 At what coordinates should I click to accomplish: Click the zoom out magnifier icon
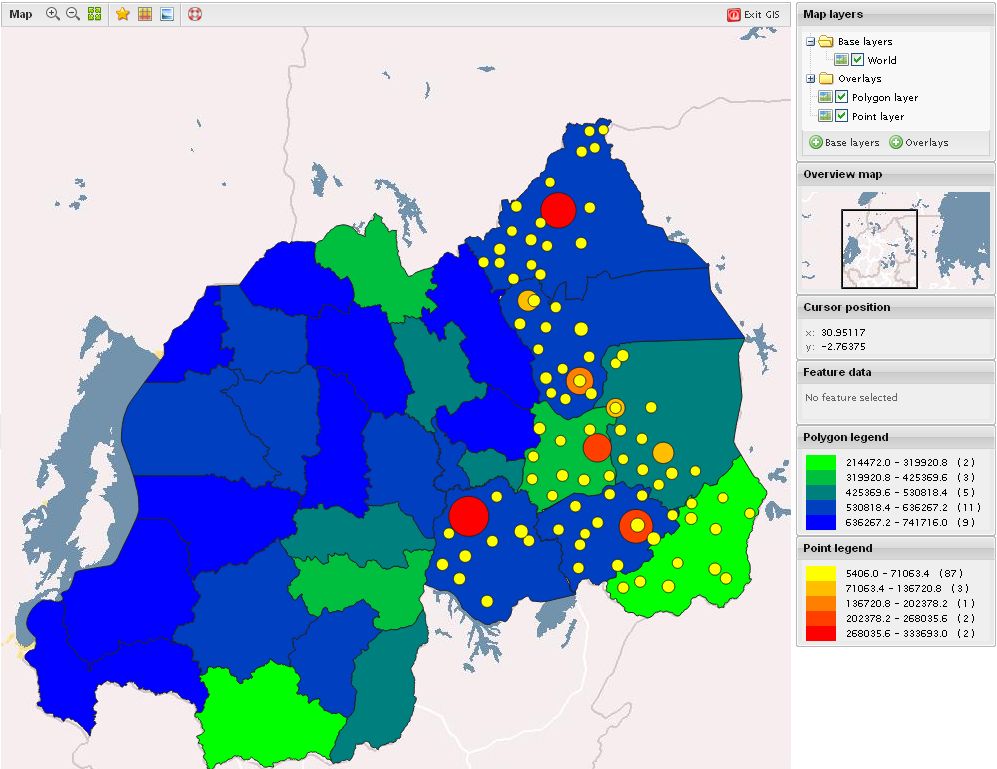(x=73, y=14)
